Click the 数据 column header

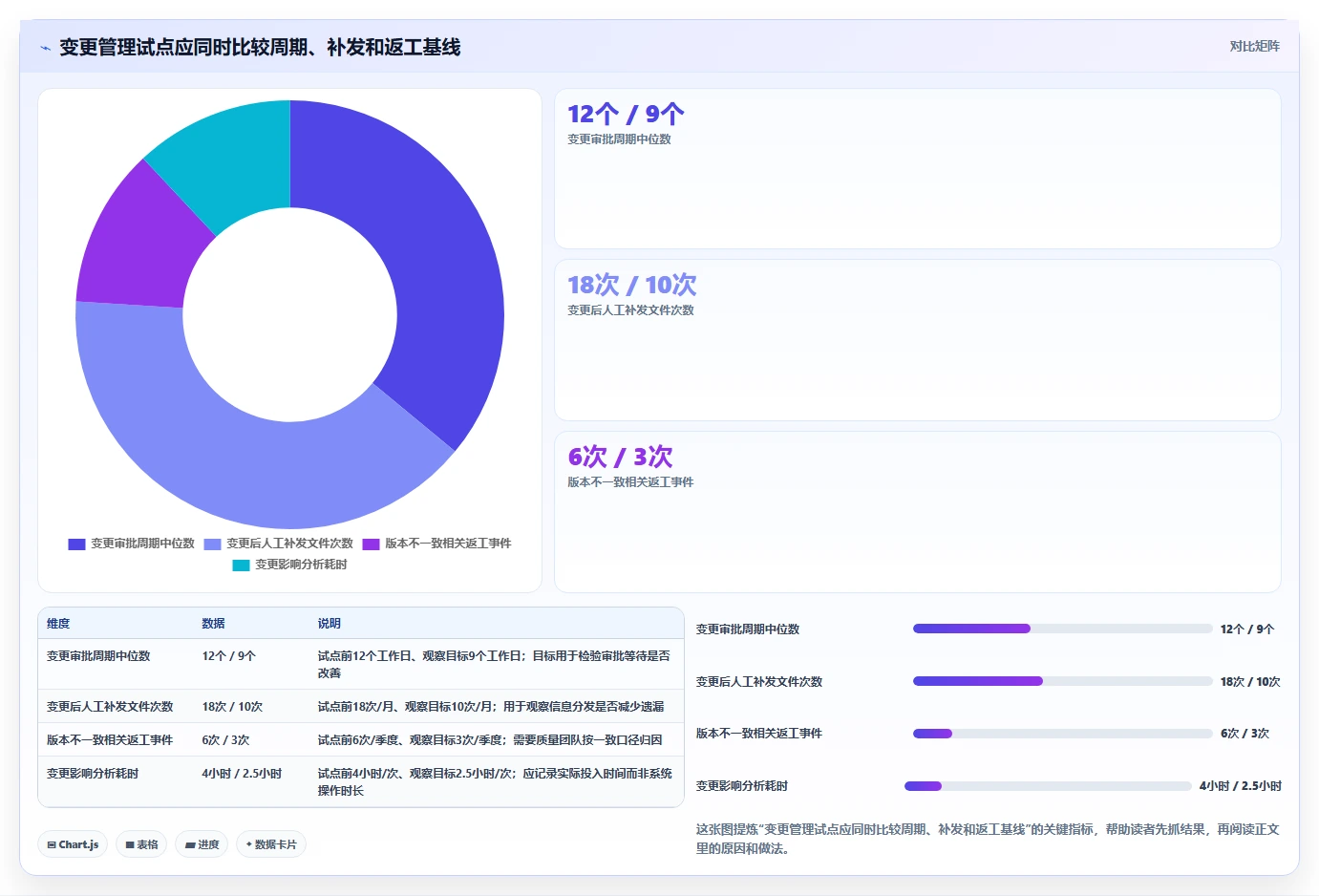(213, 624)
